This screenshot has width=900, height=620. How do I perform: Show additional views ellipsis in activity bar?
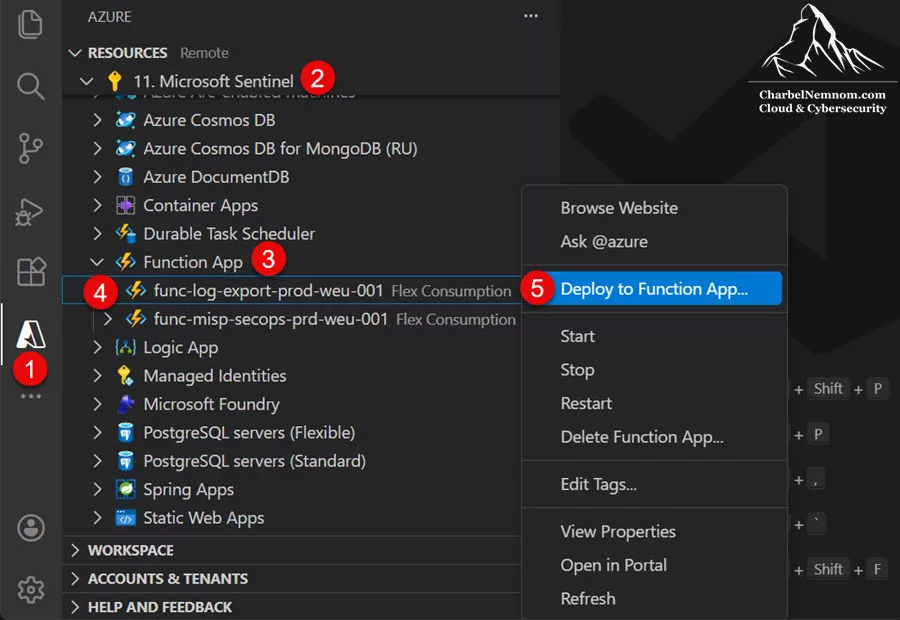tap(31, 396)
